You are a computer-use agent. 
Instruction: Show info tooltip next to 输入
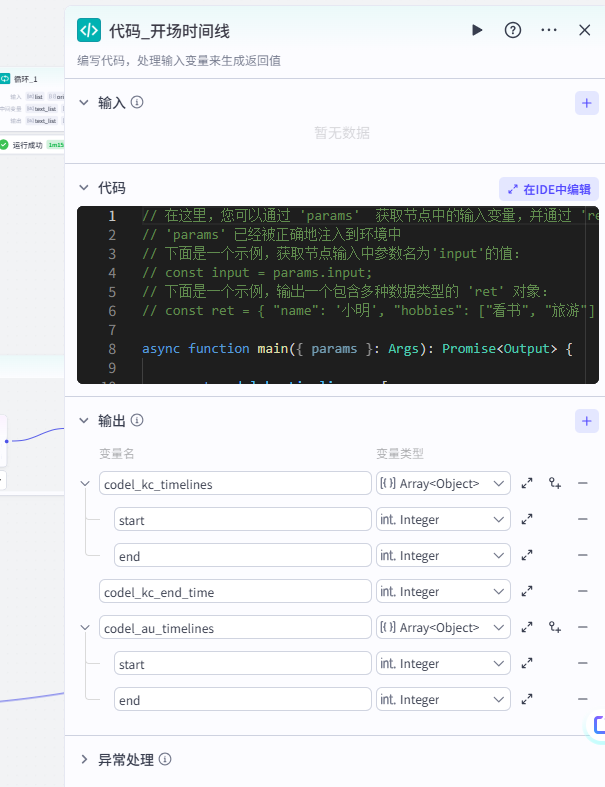(x=137, y=102)
